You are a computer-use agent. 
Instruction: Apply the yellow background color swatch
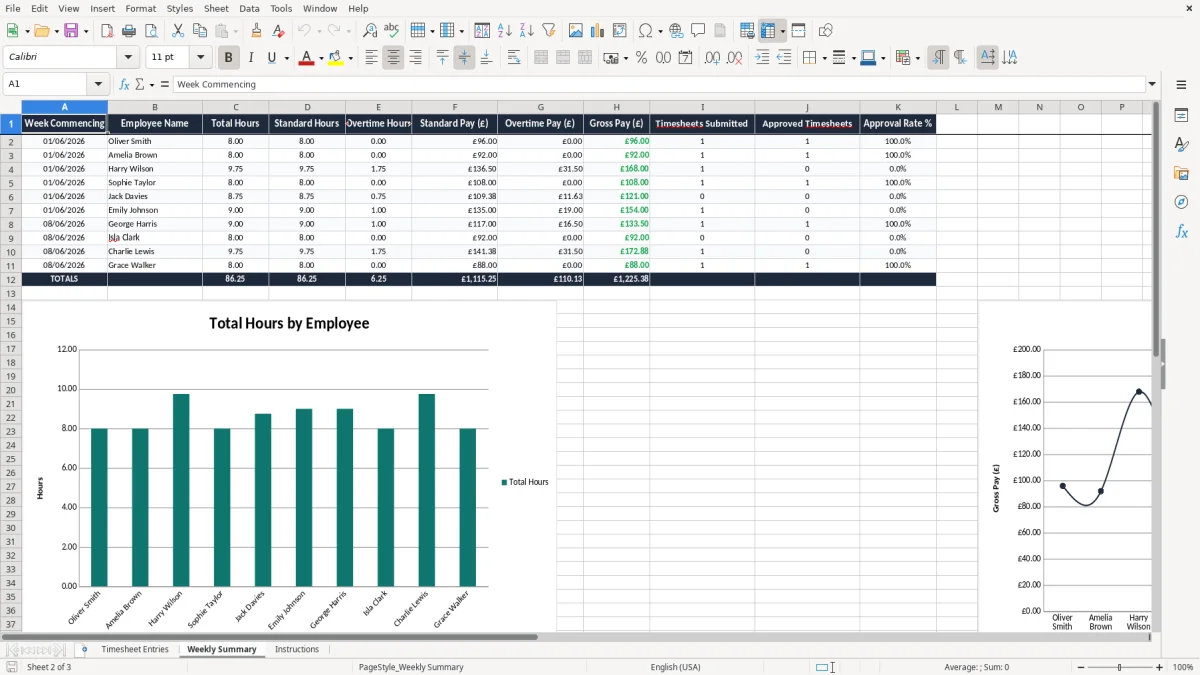336,58
